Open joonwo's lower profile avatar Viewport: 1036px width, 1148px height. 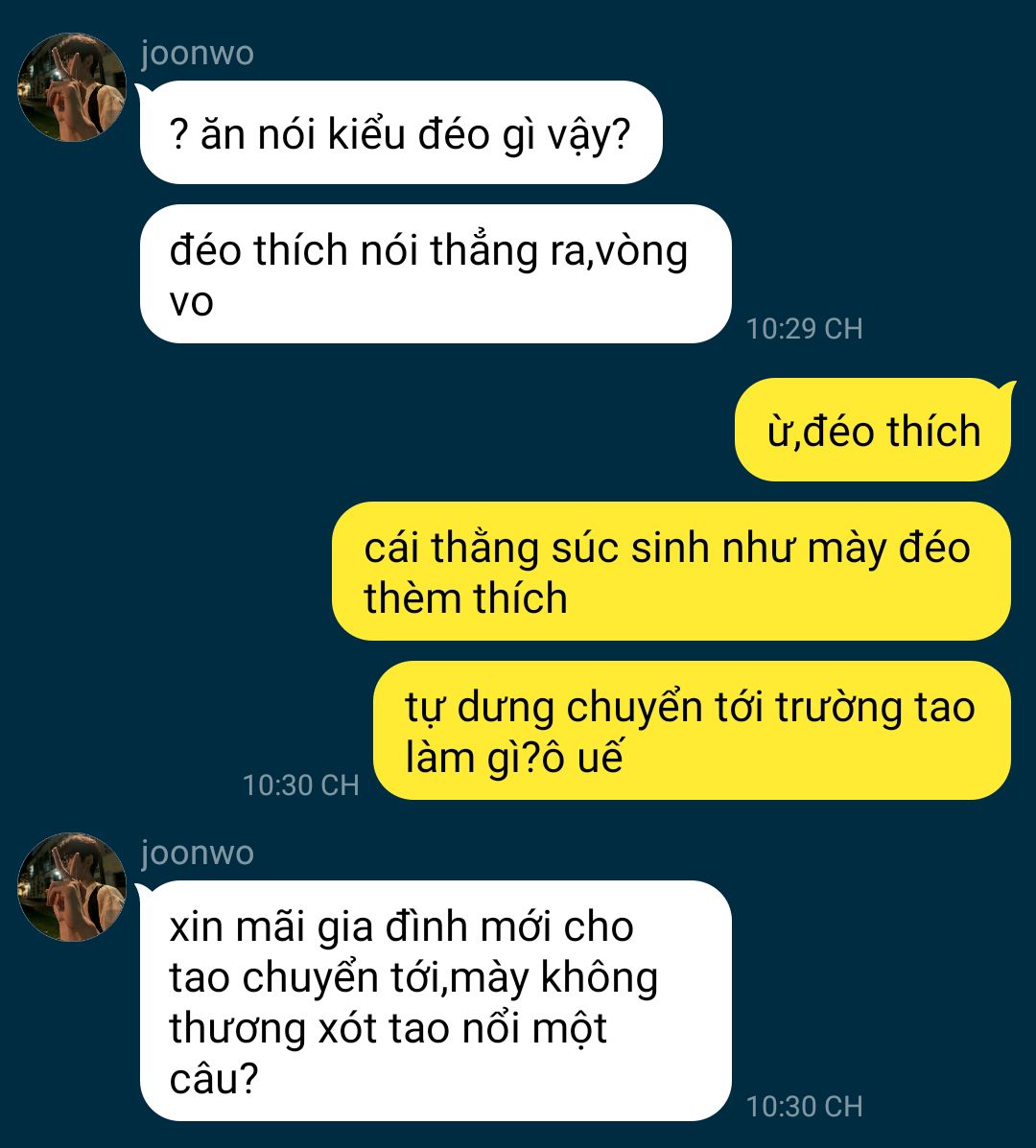72,886
